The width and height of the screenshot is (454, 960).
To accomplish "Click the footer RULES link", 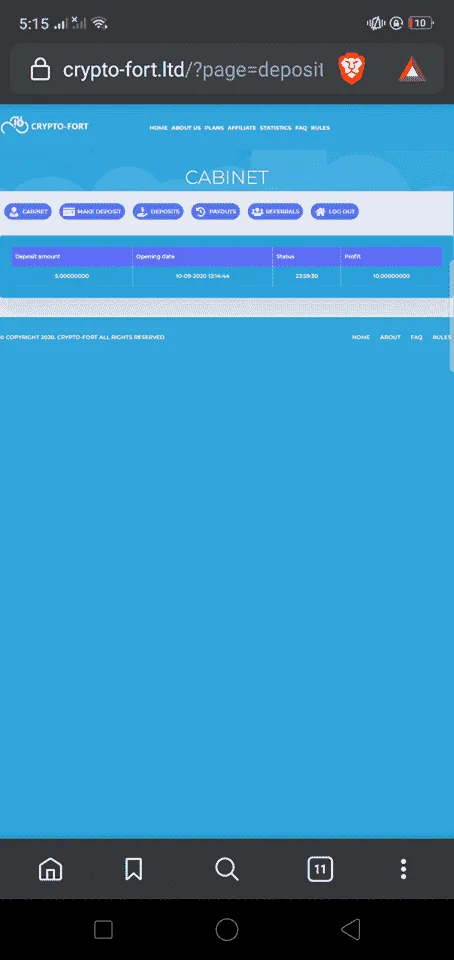I will (x=442, y=337).
